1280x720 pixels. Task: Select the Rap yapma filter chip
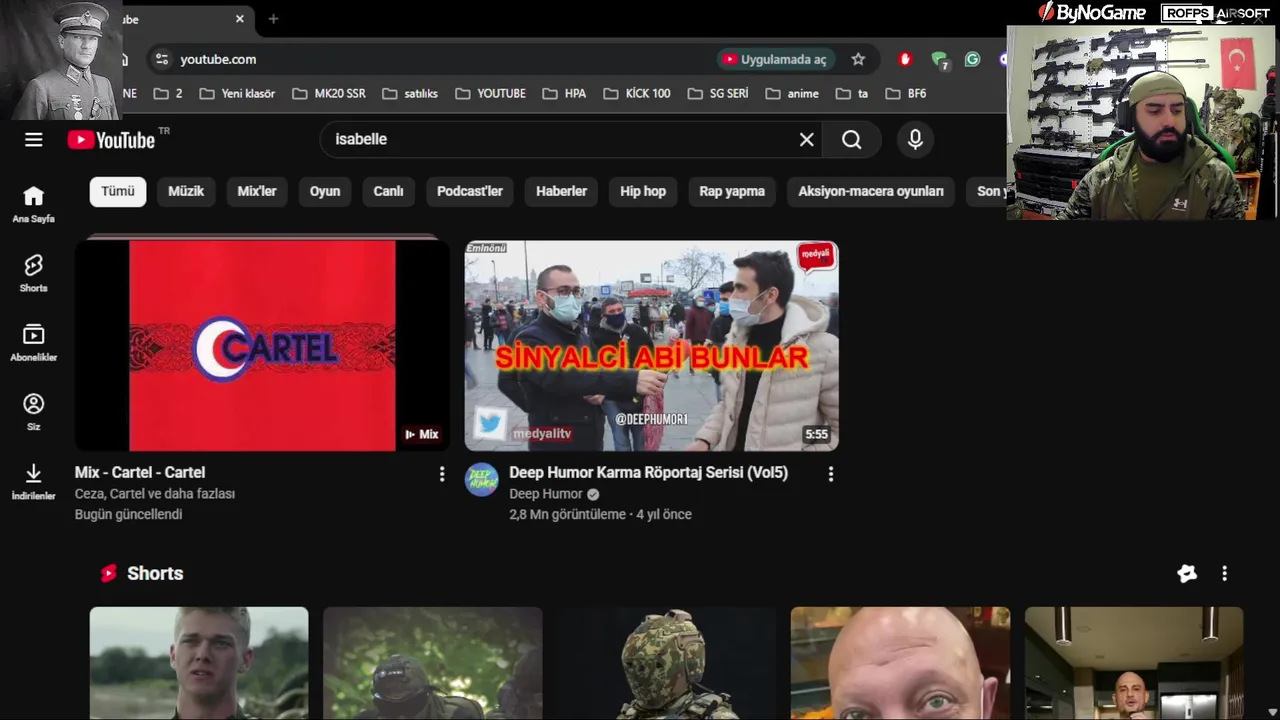732,191
